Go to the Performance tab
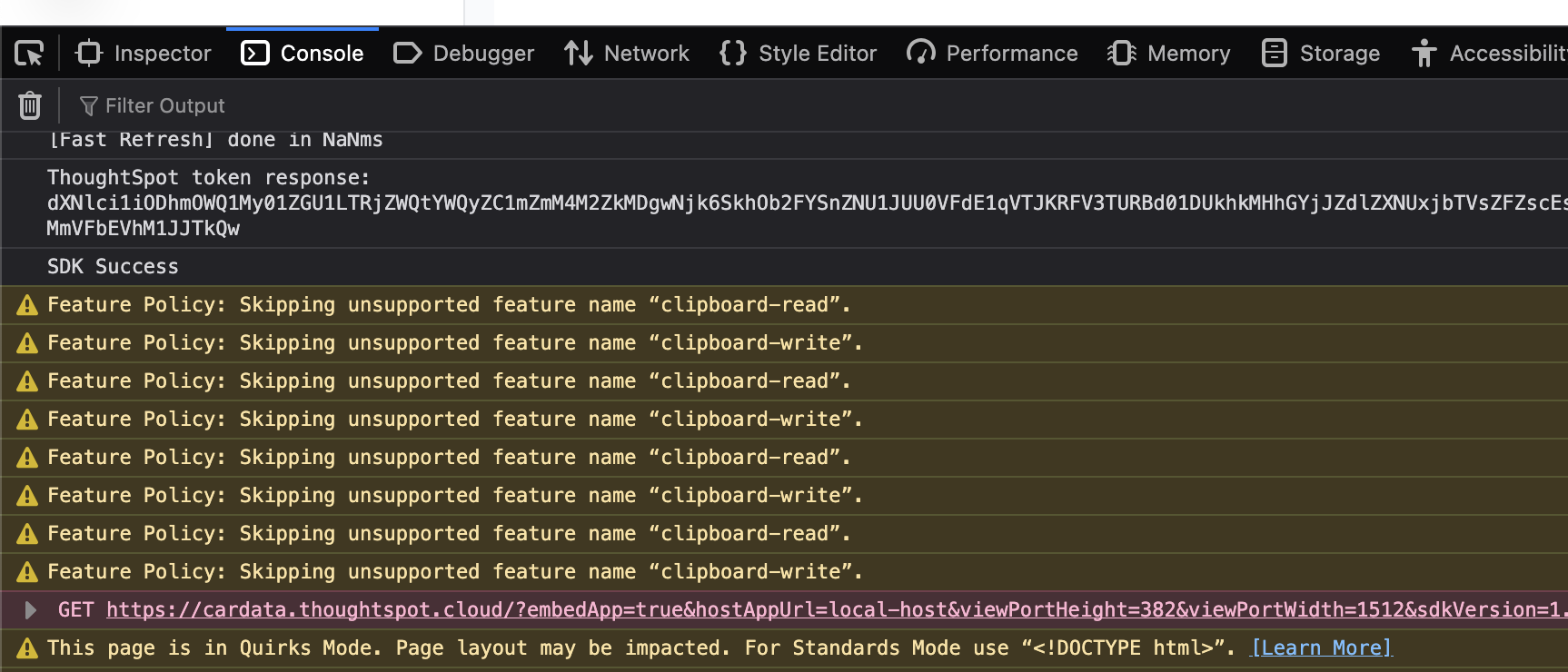Screen dimensions: 1568x672 [993, 54]
